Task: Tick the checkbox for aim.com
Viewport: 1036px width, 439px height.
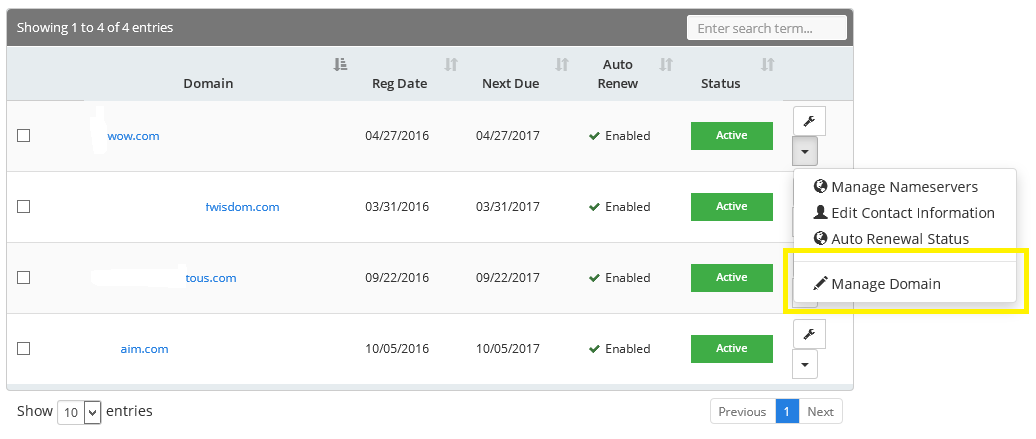Action: click(23, 348)
